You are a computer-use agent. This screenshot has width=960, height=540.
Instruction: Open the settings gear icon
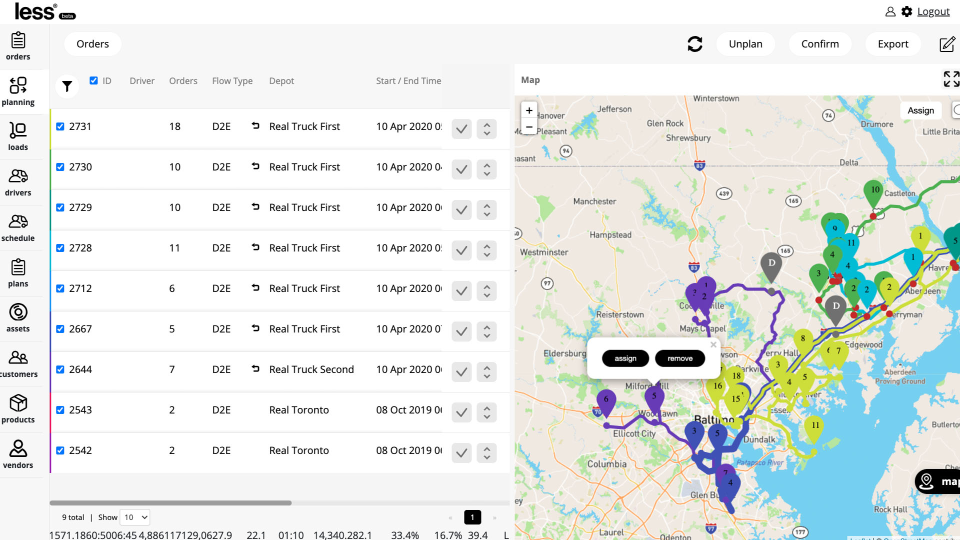[907, 12]
